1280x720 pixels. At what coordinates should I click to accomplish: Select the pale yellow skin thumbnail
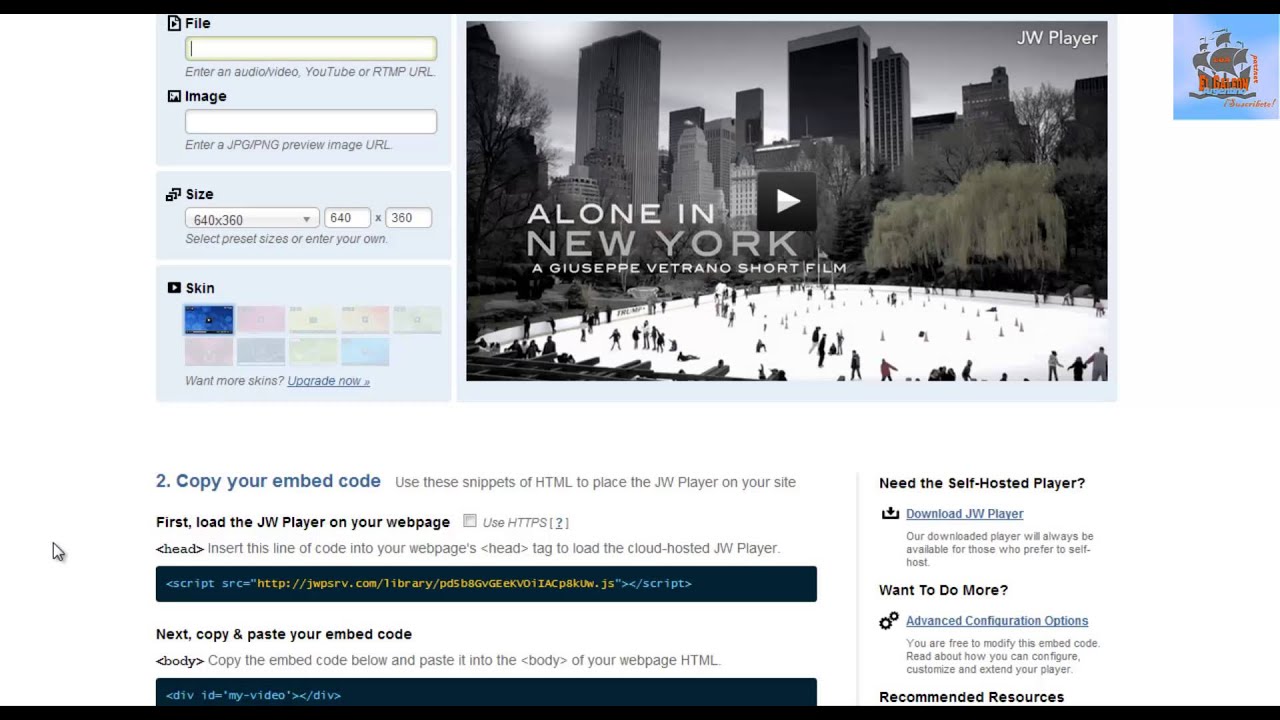pyautogui.click(x=313, y=319)
